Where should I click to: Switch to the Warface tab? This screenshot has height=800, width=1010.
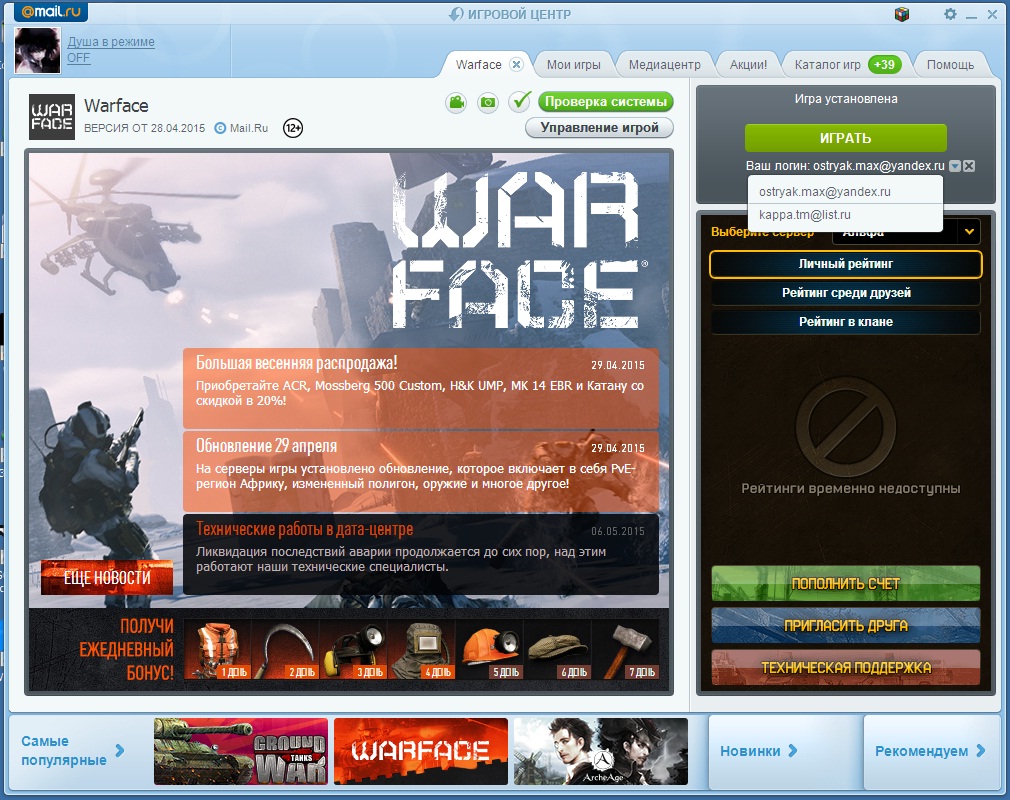click(478, 64)
